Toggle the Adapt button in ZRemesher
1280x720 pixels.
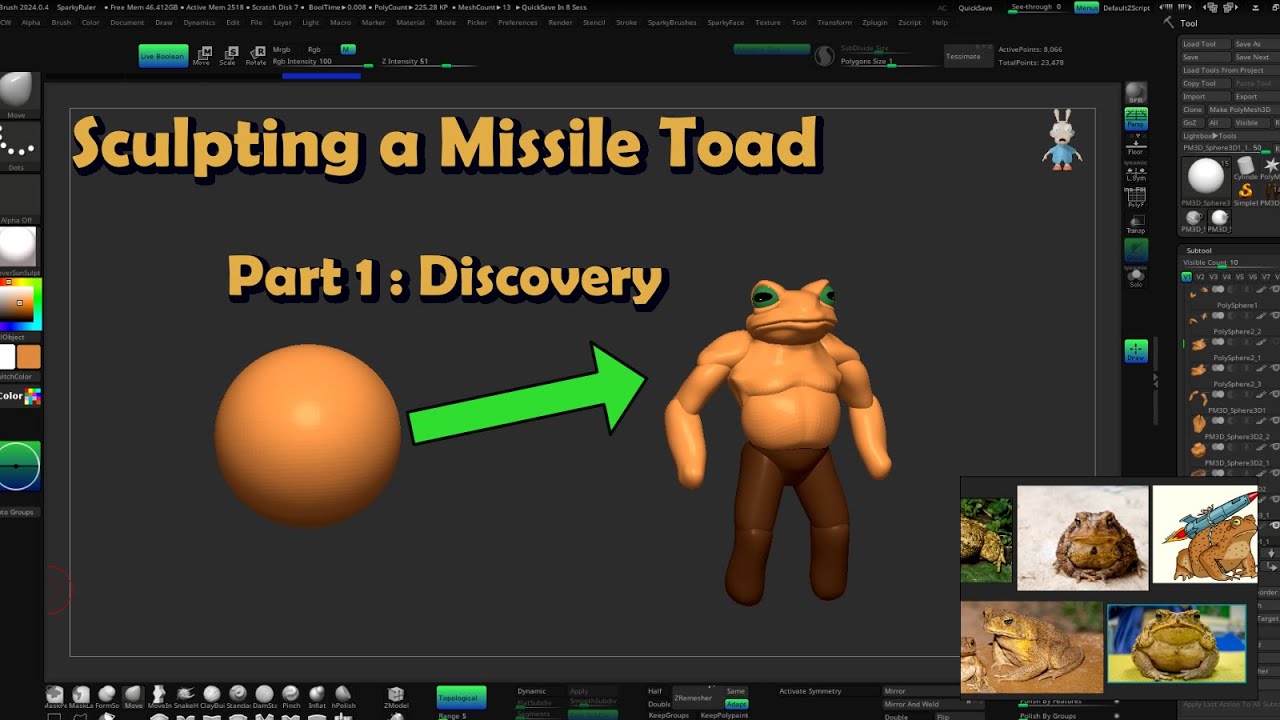point(736,704)
